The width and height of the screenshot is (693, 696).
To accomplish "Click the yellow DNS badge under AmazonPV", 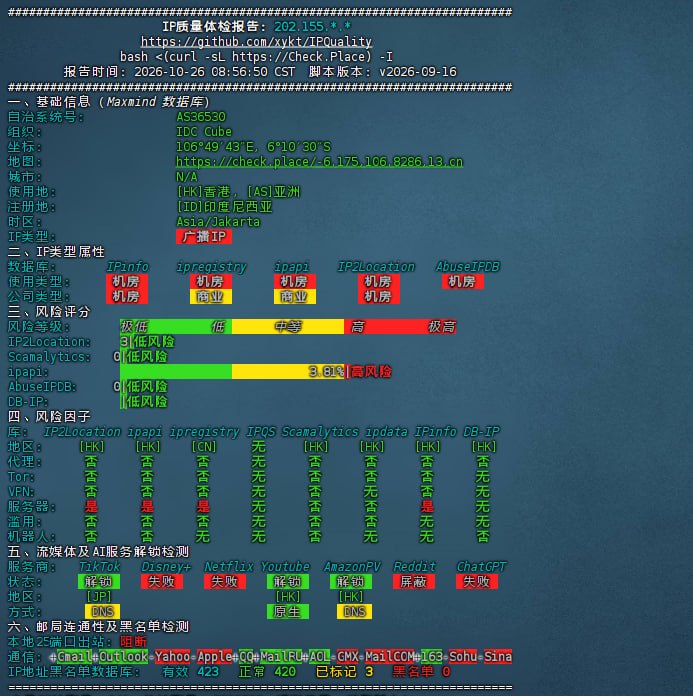I will (x=354, y=612).
